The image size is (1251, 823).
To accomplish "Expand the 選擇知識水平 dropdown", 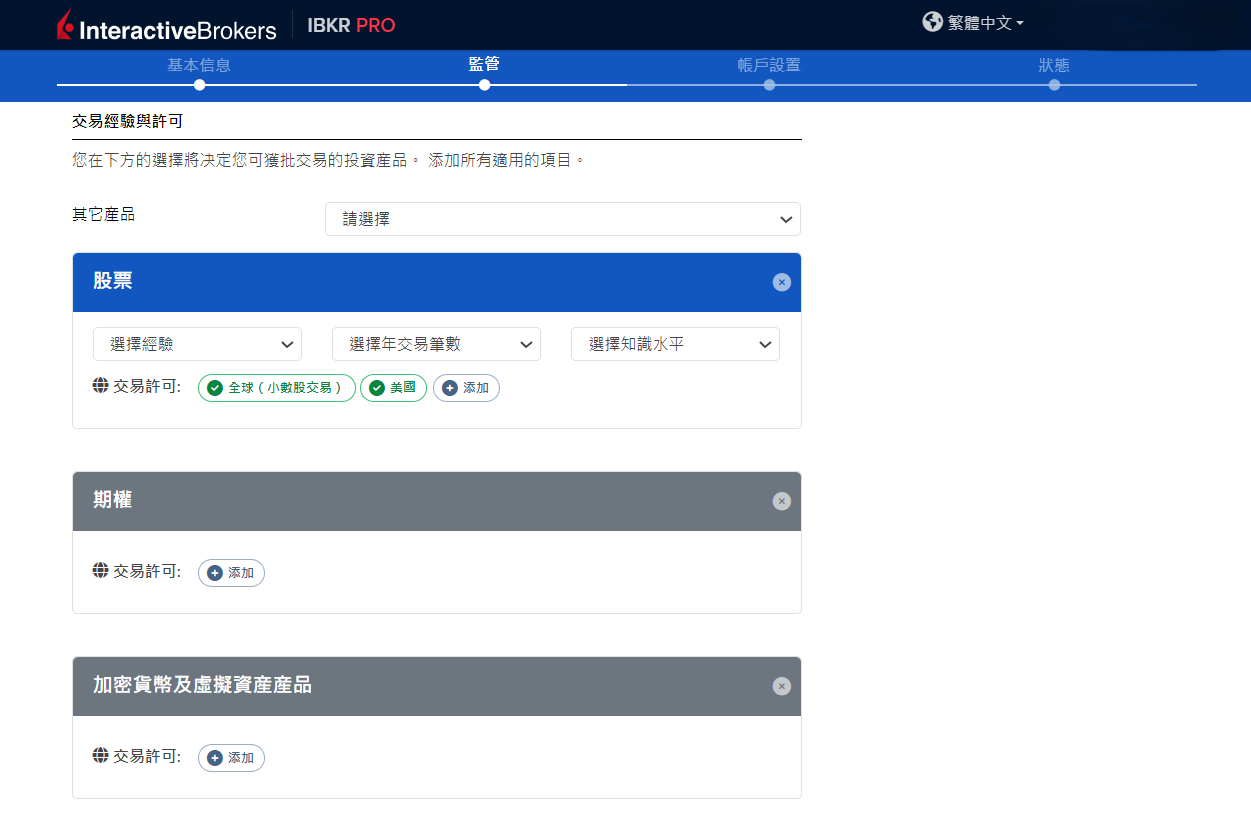I will pyautogui.click(x=675, y=344).
